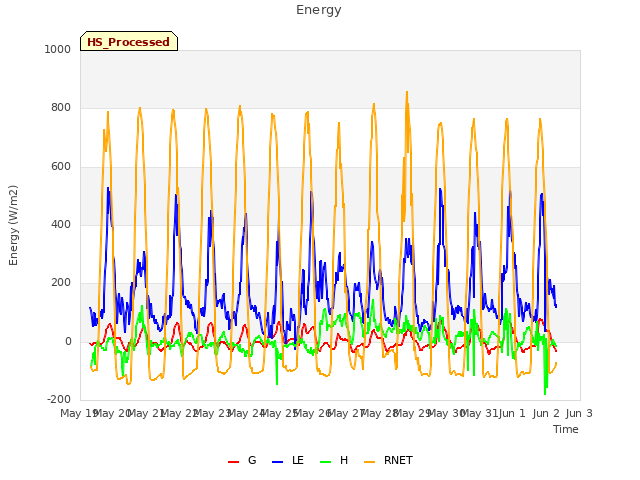
Task: Click the Jun 2 x-axis label
Action: tap(546, 413)
